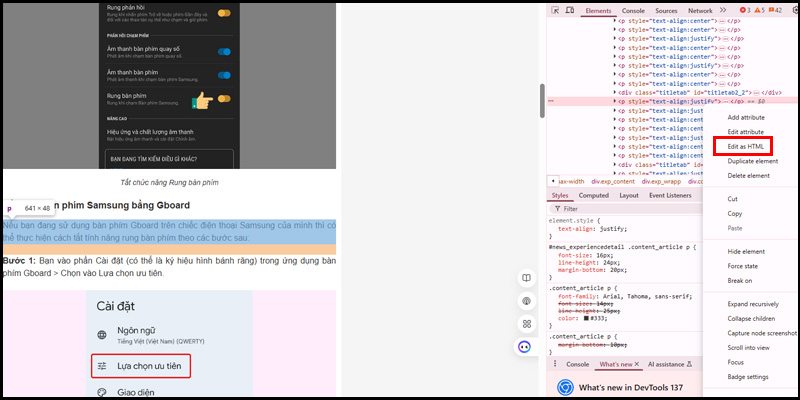
Task: Choose Badge settings menu entry
Action: pos(747,377)
